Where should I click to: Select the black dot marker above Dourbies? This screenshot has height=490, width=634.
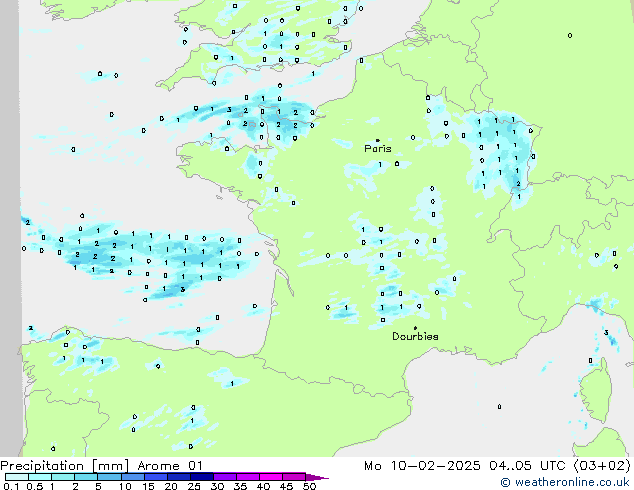415,328
